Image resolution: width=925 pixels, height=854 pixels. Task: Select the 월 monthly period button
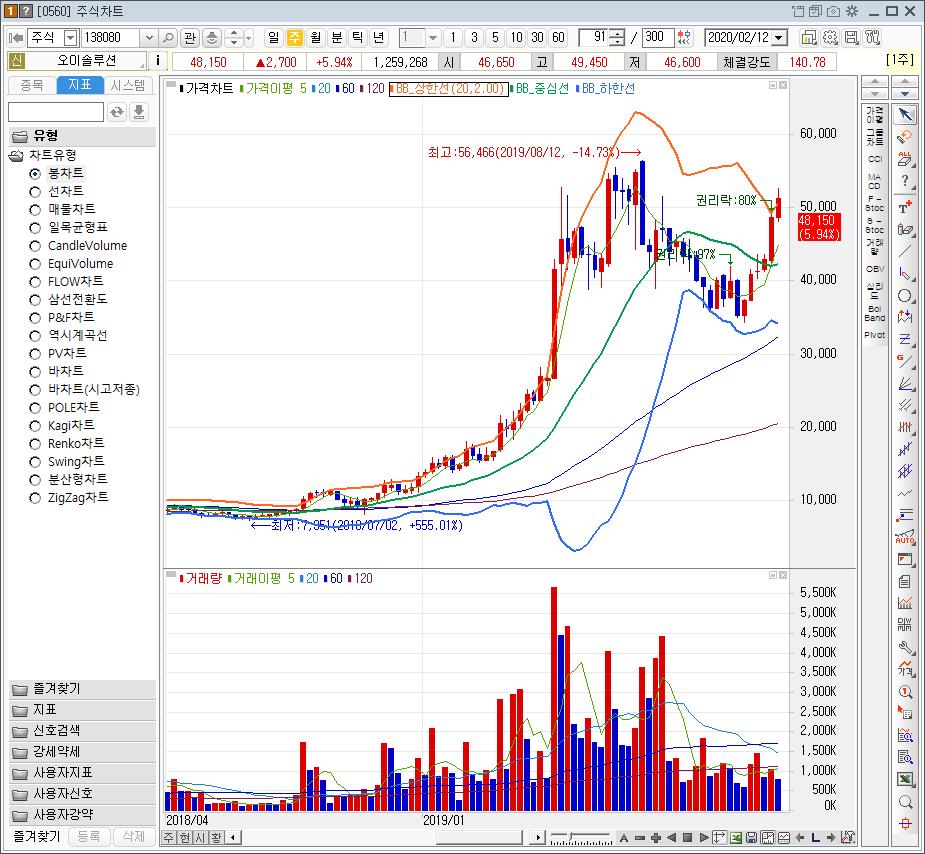click(x=316, y=38)
